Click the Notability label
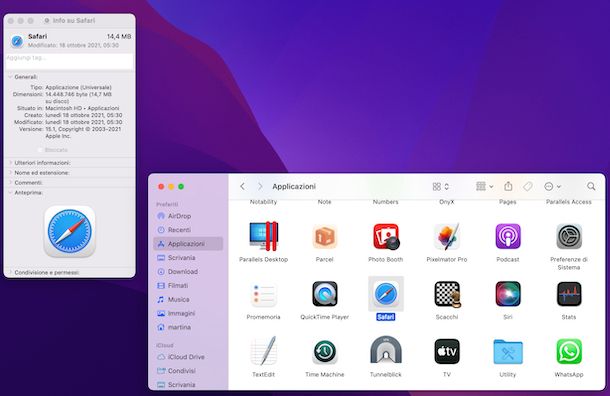 (263, 202)
